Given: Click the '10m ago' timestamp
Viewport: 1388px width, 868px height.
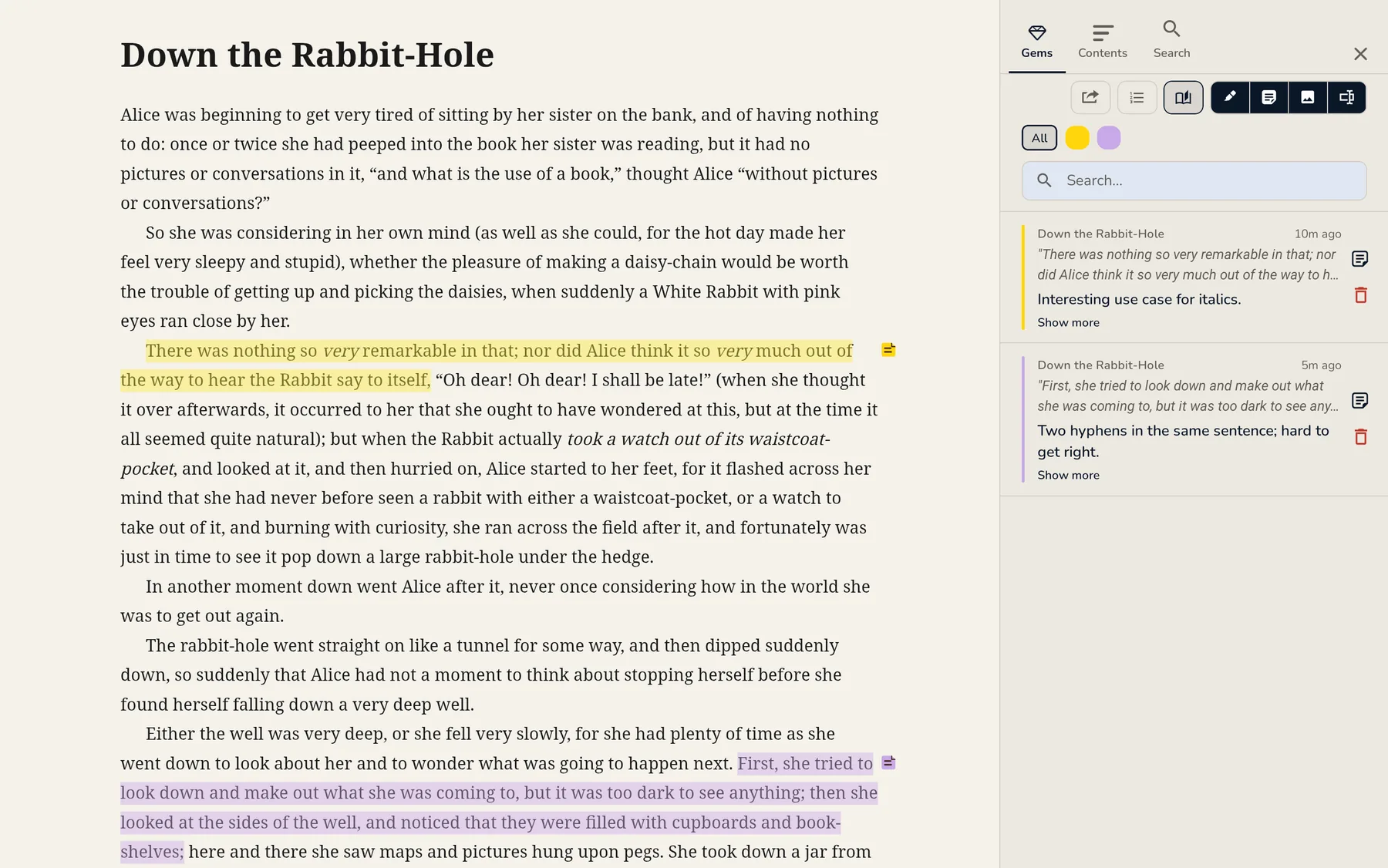Looking at the screenshot, I should (1318, 234).
